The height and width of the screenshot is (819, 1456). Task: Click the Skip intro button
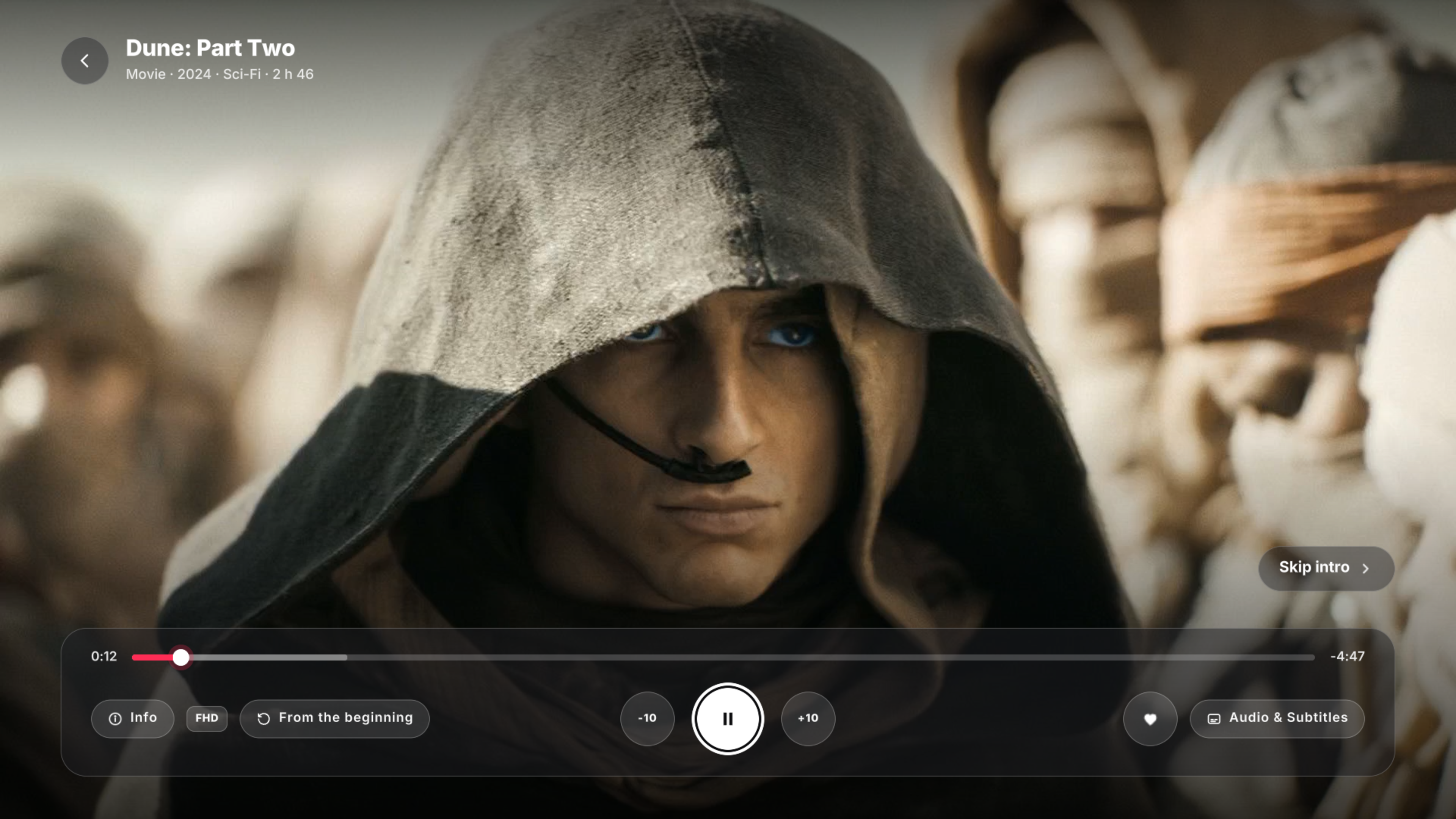coord(1326,568)
